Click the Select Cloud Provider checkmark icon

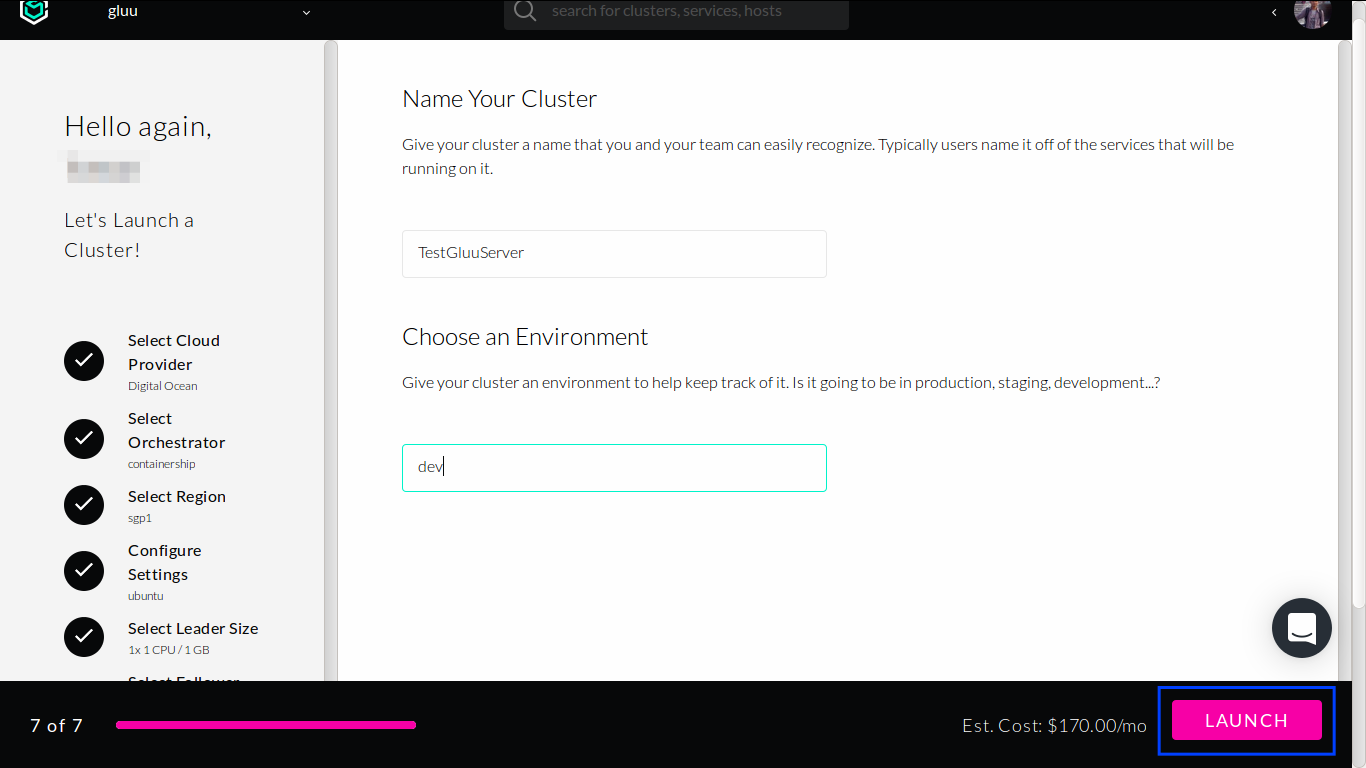[84, 361]
